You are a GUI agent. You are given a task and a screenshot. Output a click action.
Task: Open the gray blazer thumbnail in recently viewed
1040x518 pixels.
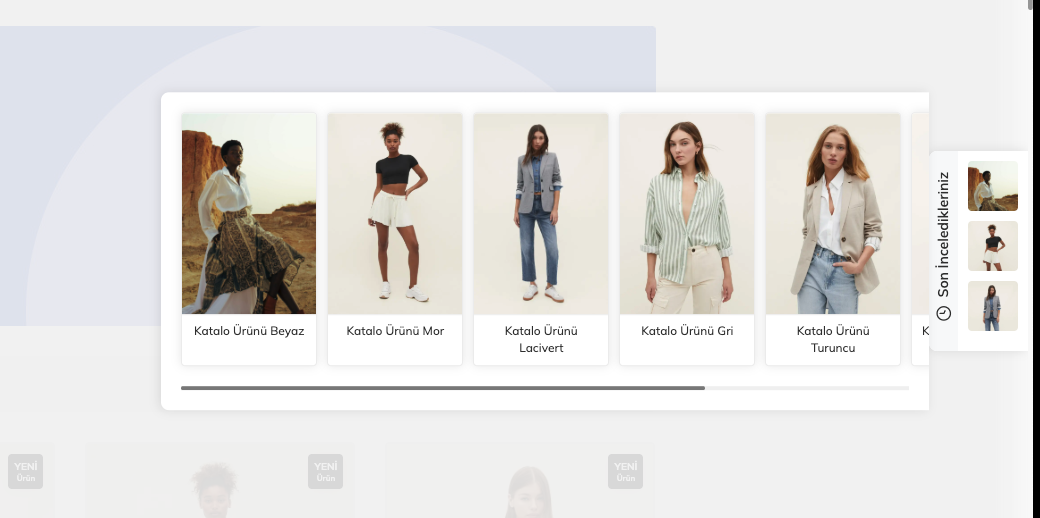tap(992, 306)
